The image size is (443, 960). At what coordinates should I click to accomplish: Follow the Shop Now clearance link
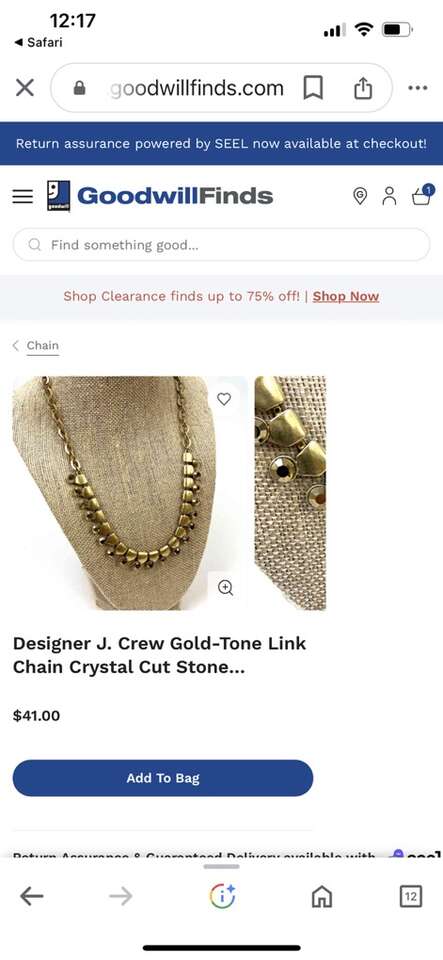click(x=346, y=296)
